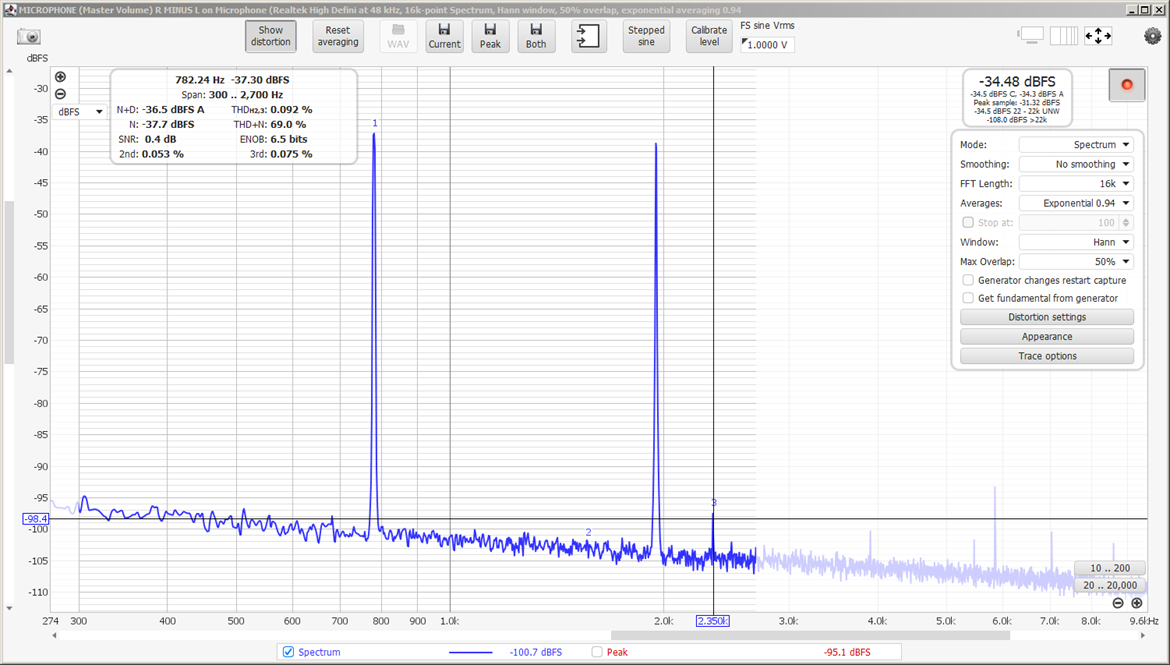Enable Generator changes restart capture
Image resolution: width=1170 pixels, height=665 pixels.
click(x=968, y=281)
